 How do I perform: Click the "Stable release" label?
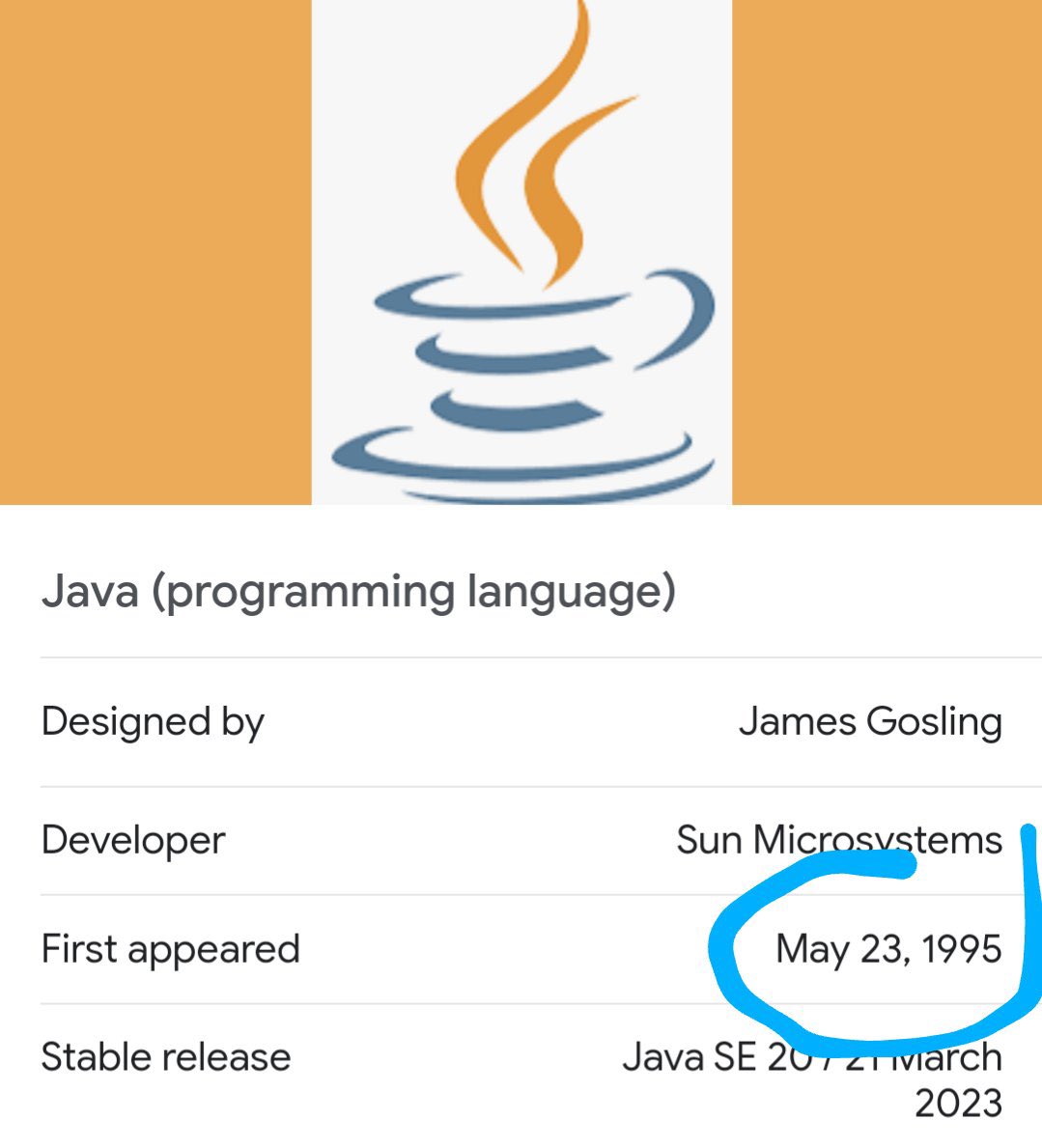(x=165, y=1057)
